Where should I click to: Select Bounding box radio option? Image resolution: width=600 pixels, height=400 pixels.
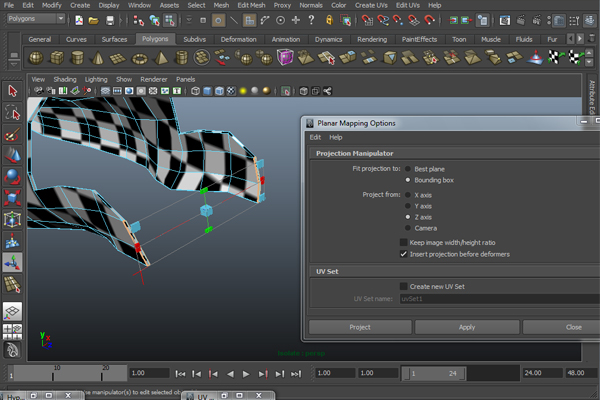click(408, 180)
